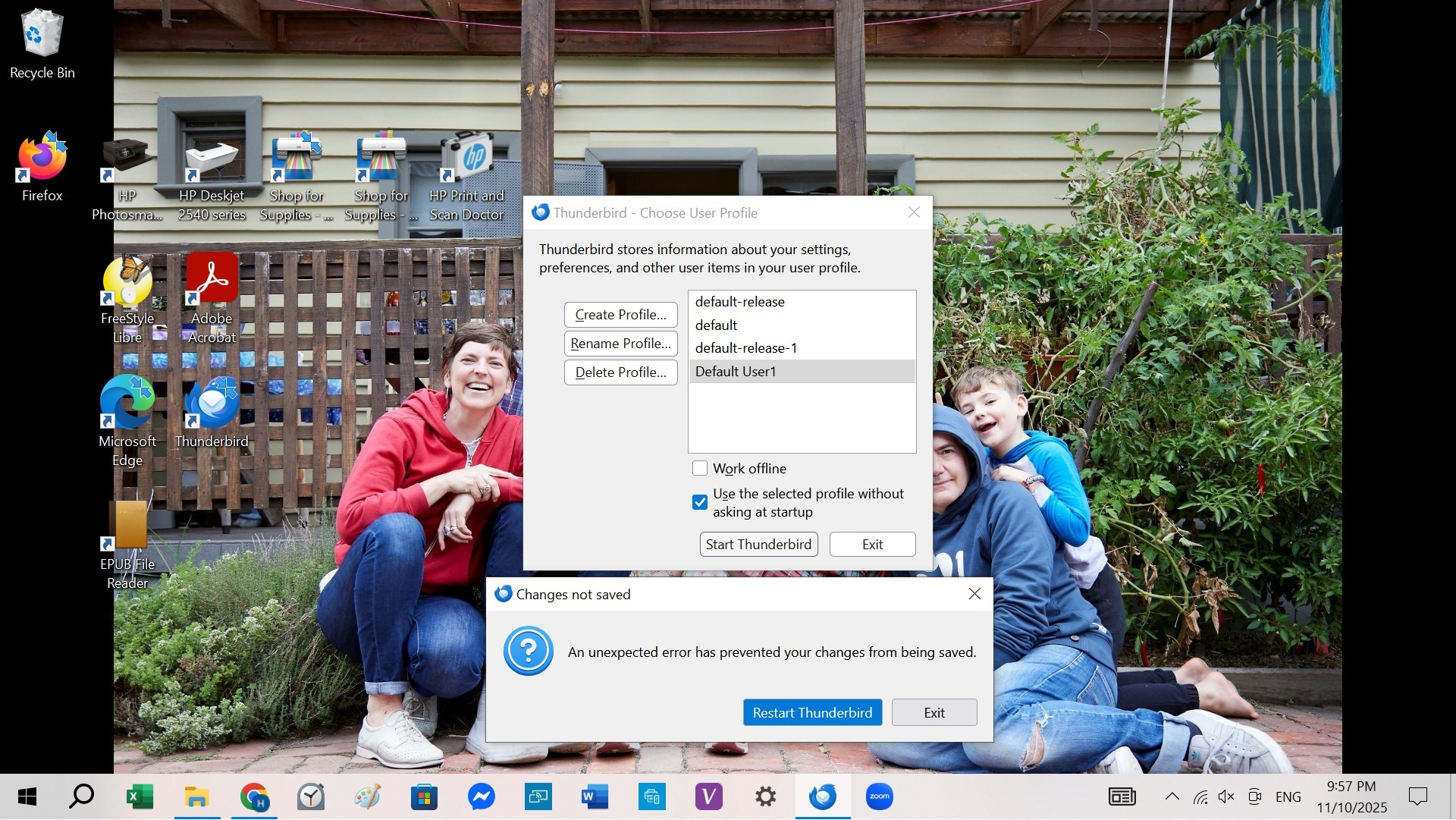Open FreeStyle Libre desktop icon

pyautogui.click(x=127, y=281)
